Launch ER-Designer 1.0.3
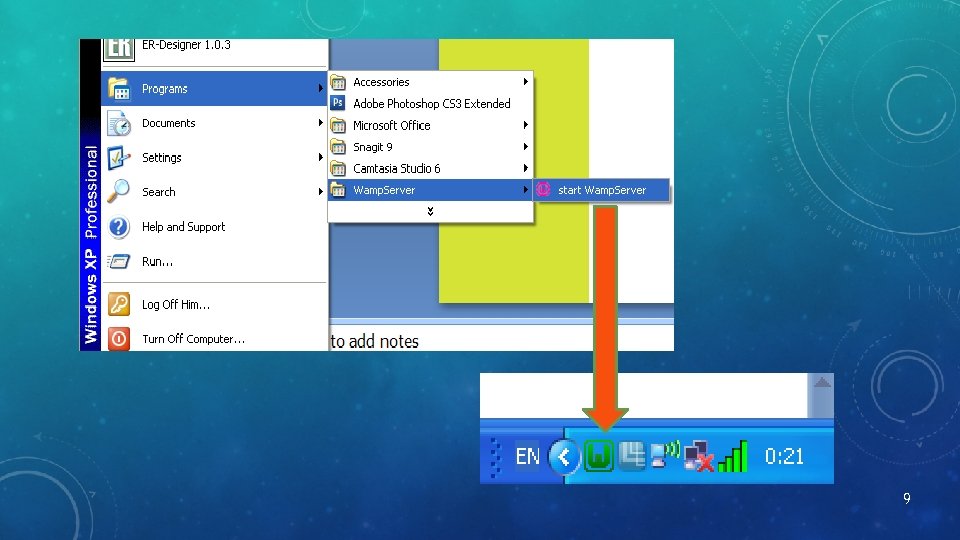This screenshot has height=540, width=960. [214, 49]
